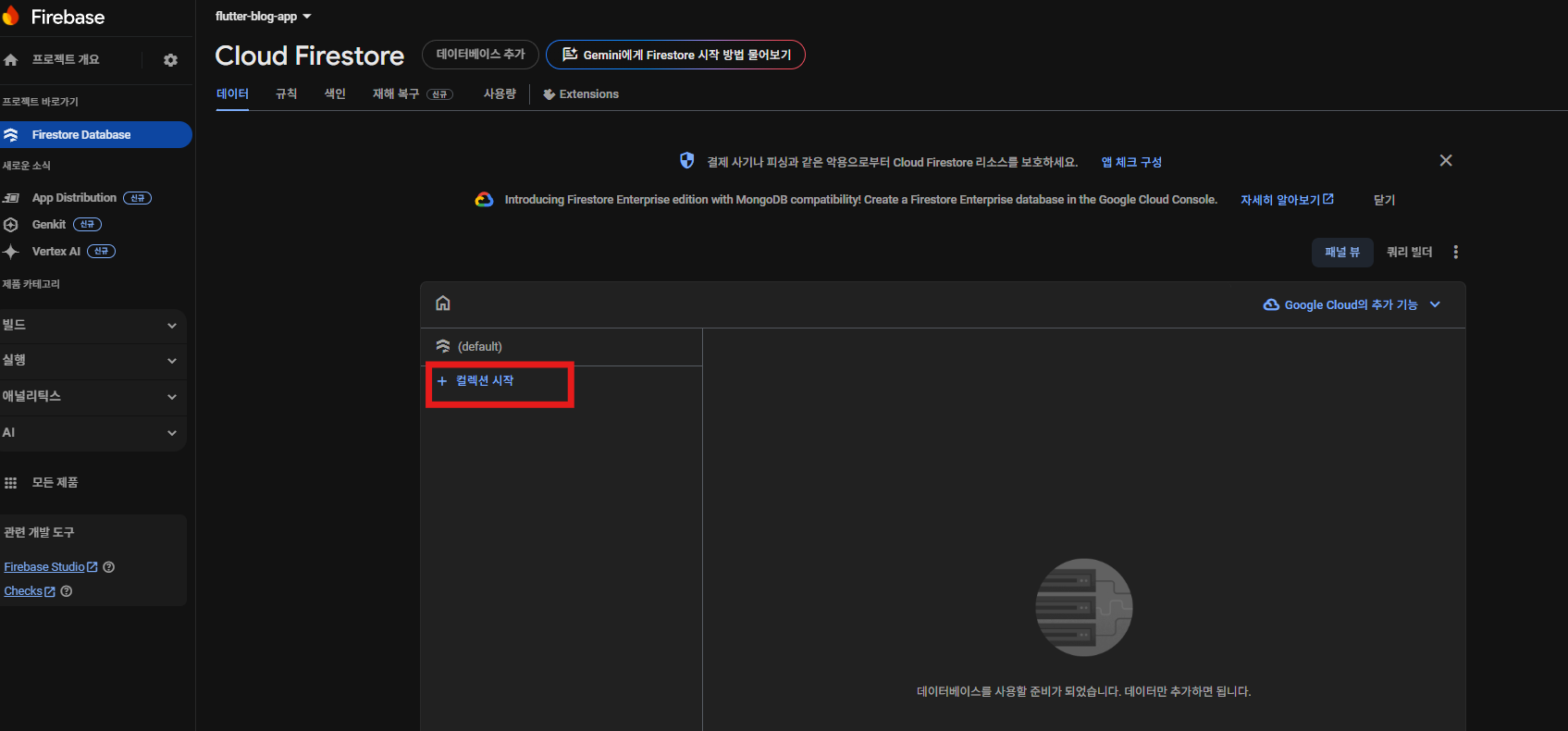
Task: Open the Checks link
Action: (x=29, y=591)
